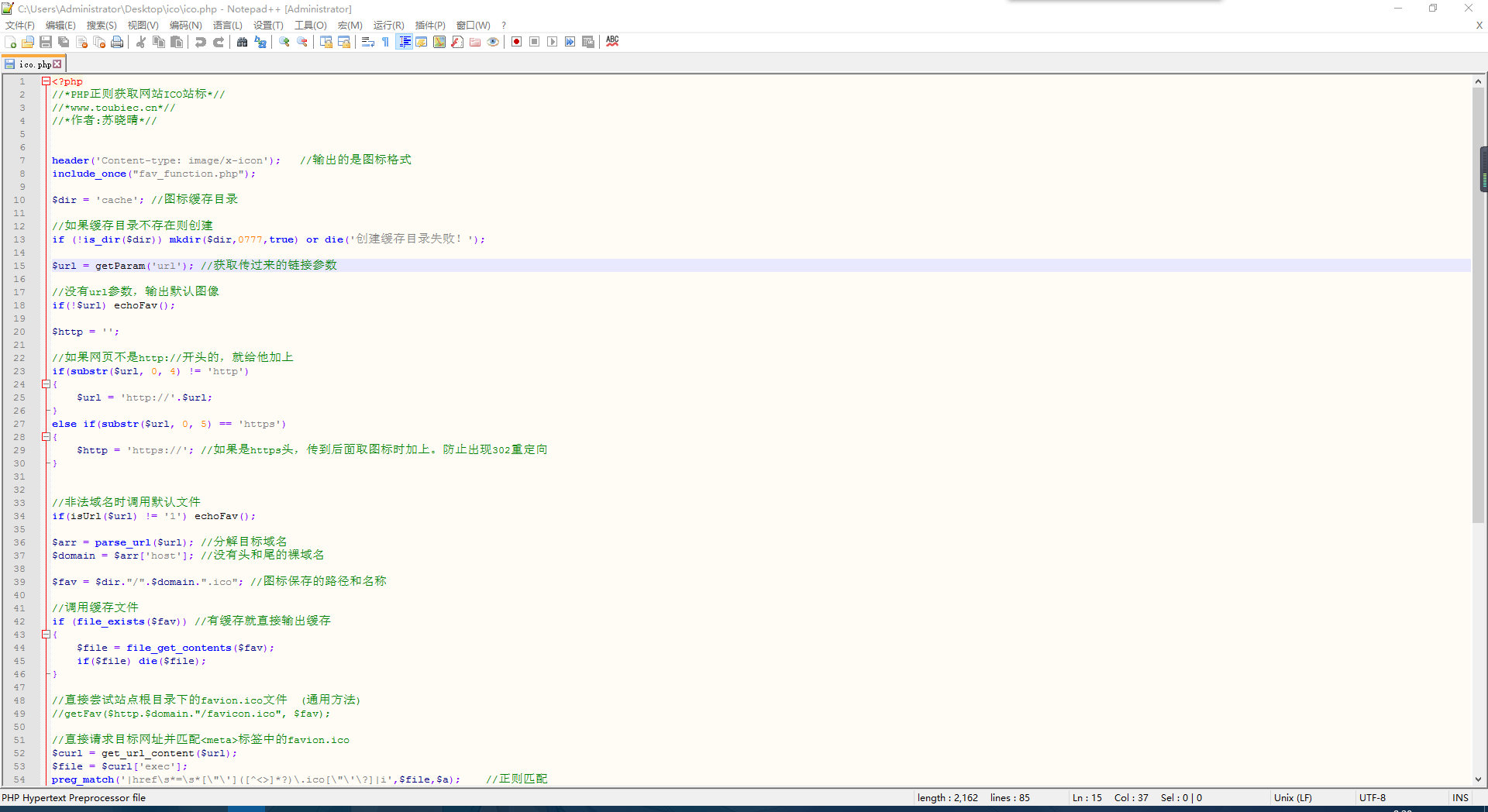Viewport: 1488px width, 812px height.
Task: Click the Zoom in magnifier icon
Action: point(284,42)
